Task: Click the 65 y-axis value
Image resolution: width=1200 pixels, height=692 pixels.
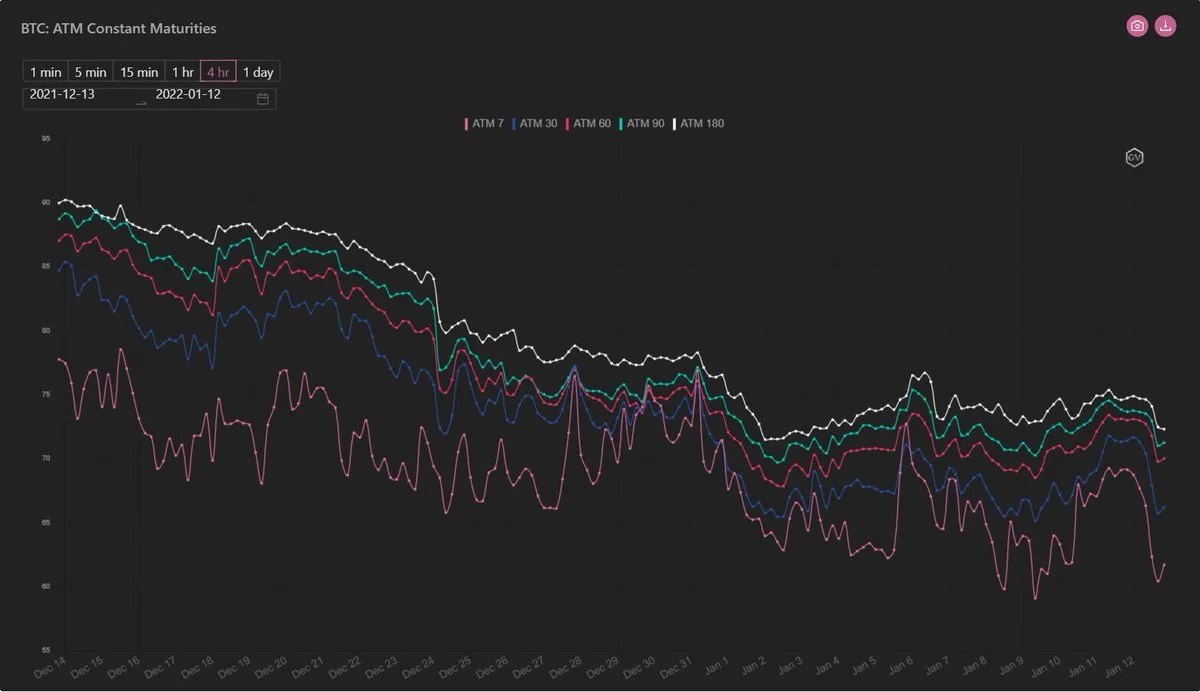Action: [x=46, y=523]
